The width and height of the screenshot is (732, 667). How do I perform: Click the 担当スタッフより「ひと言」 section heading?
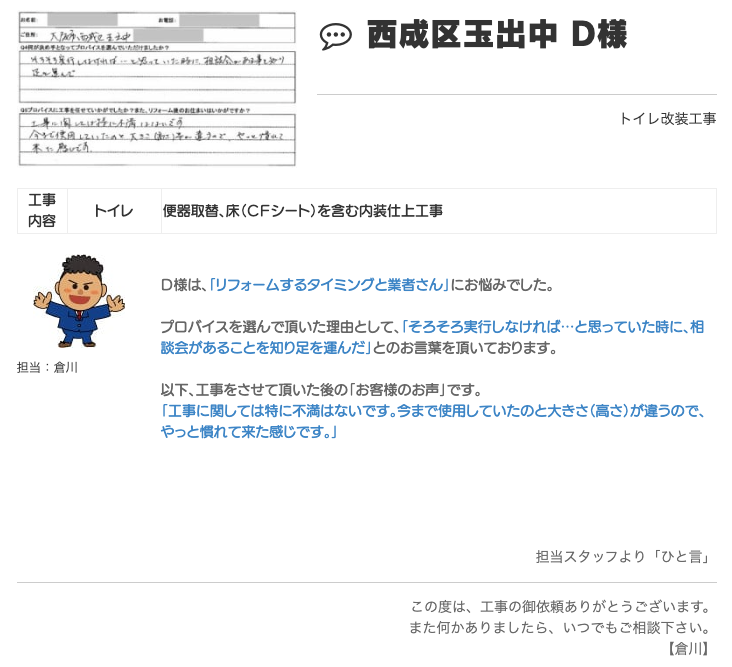(x=622, y=557)
